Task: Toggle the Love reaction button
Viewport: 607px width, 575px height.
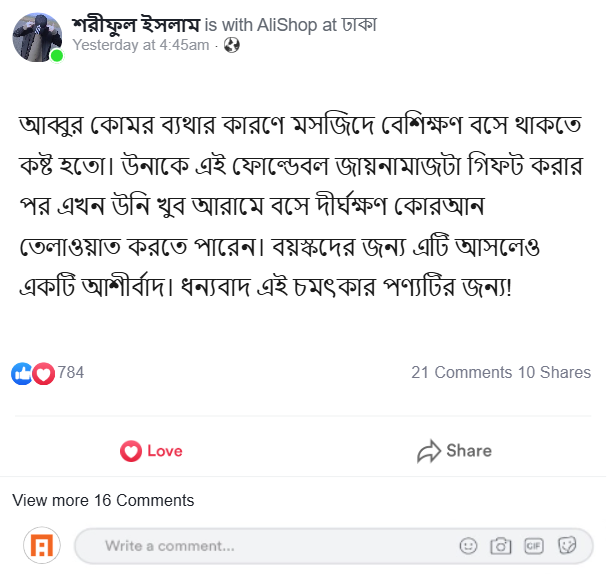Action: pos(152,451)
